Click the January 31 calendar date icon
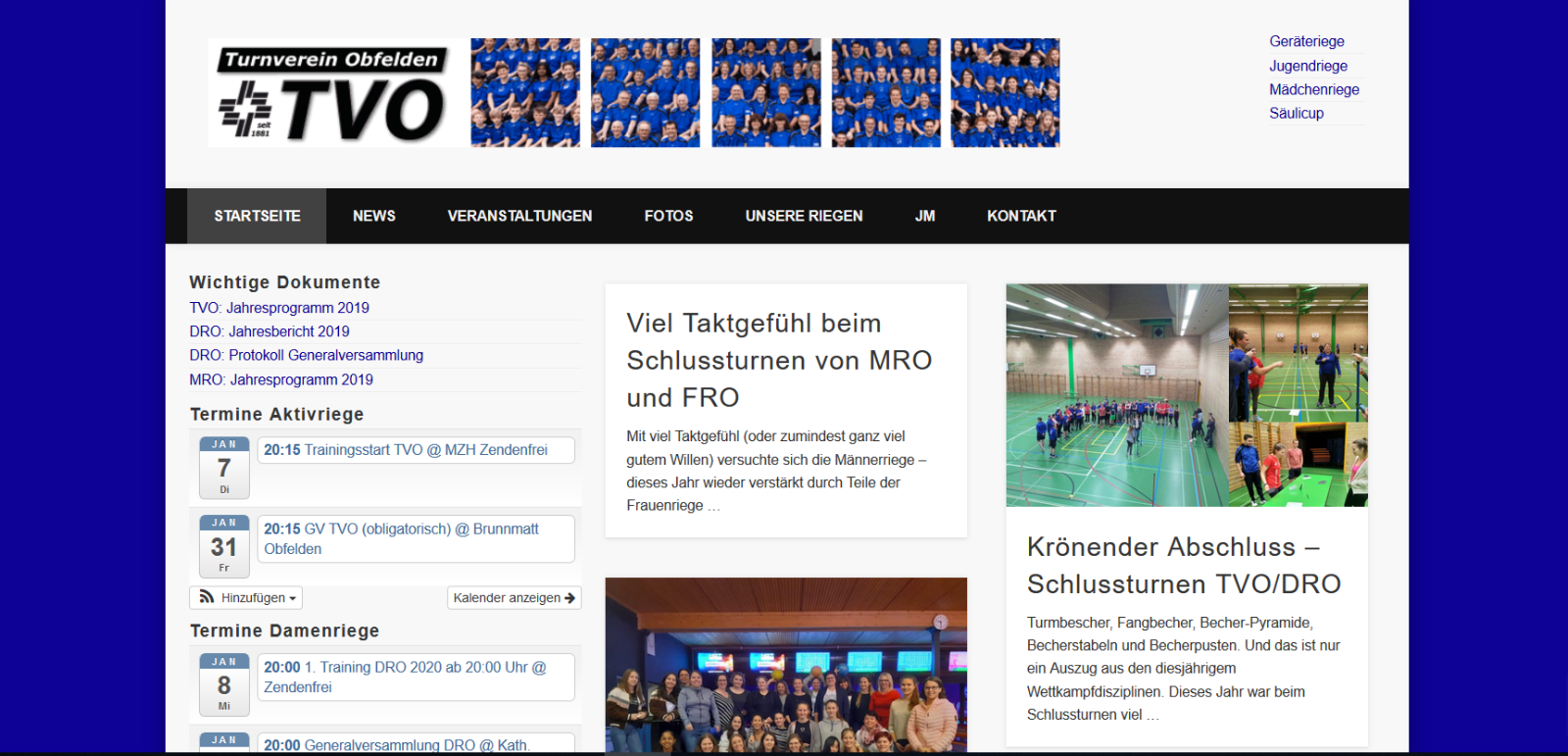 (224, 546)
